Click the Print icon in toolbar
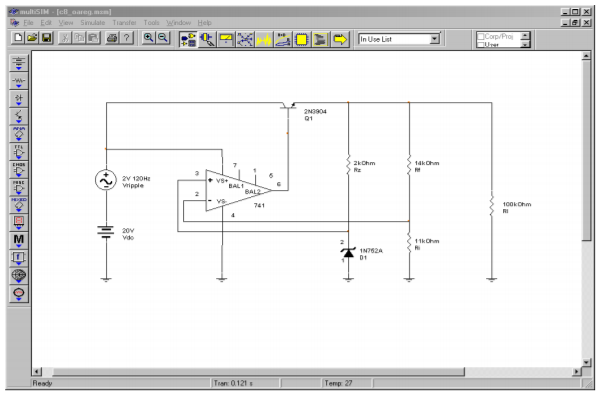This screenshot has height=396, width=601. pos(112,38)
